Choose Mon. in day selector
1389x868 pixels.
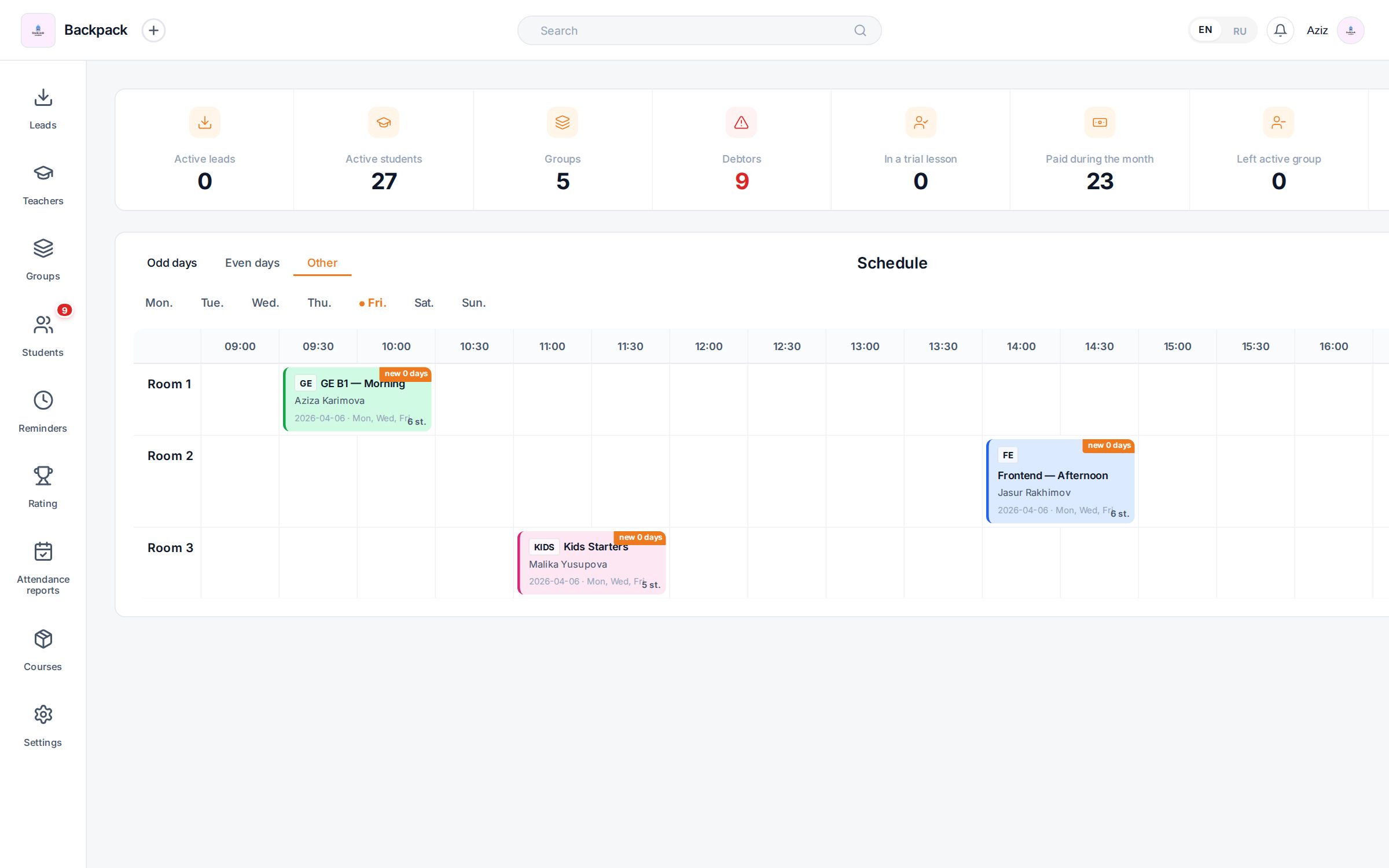tap(159, 303)
